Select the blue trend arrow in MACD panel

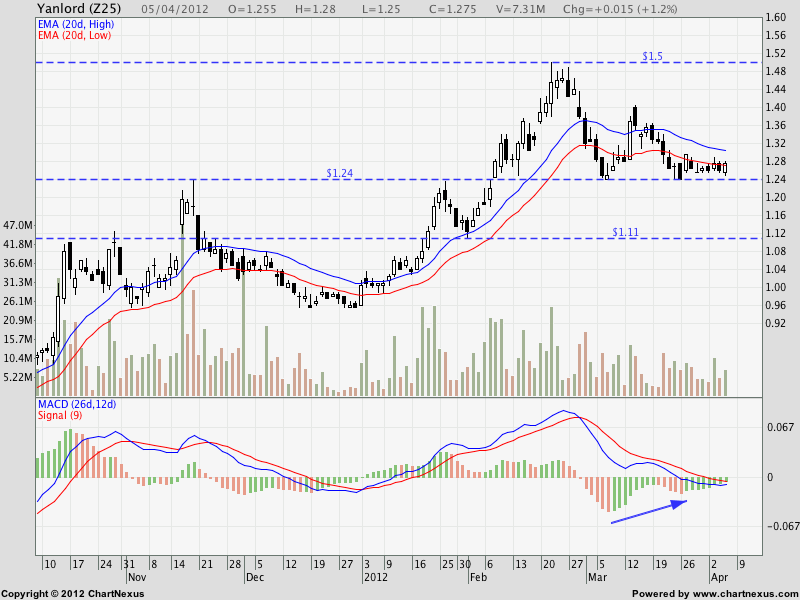(x=648, y=511)
